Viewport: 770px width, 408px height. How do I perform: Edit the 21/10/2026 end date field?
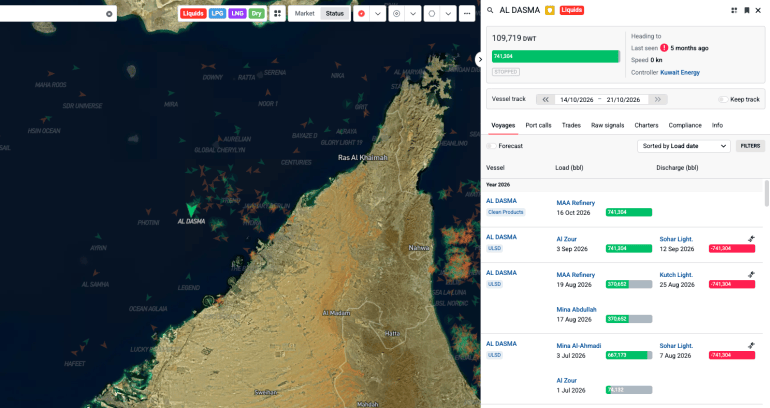click(x=623, y=99)
